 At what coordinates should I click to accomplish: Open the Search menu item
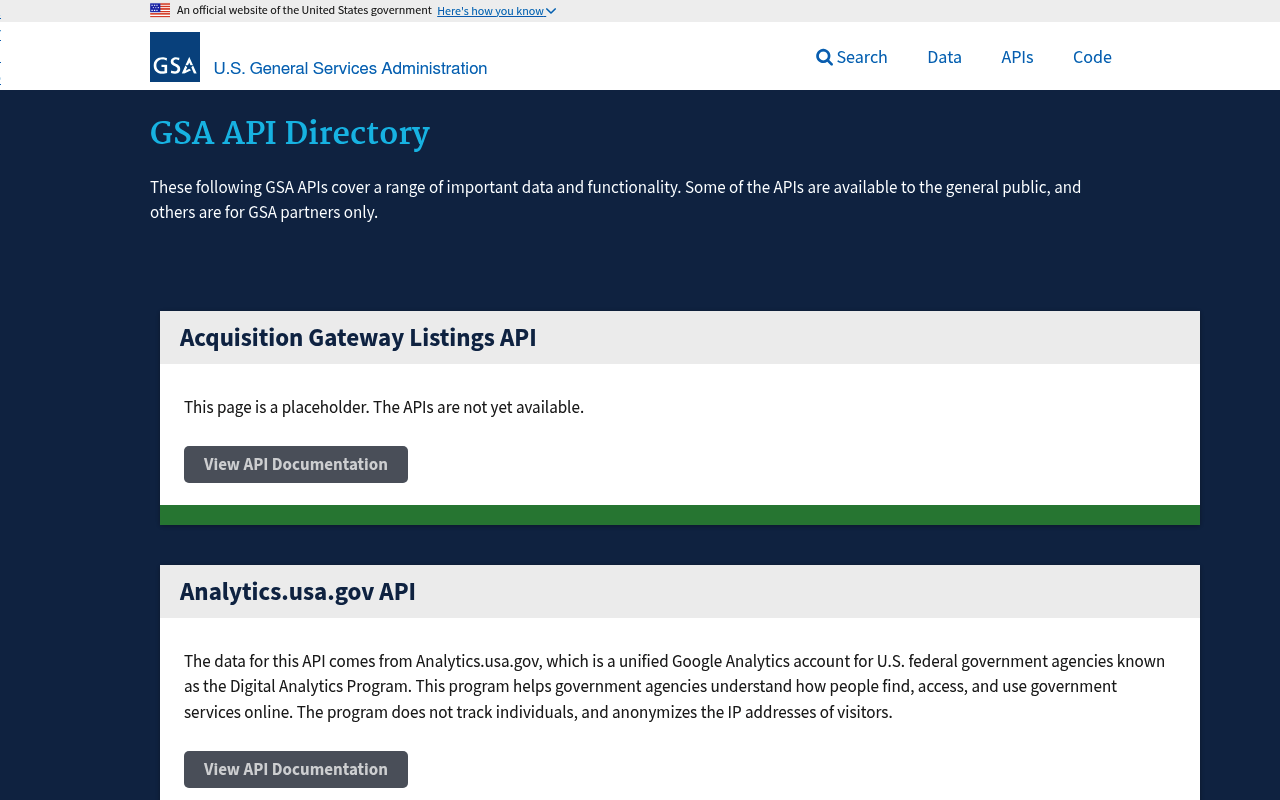[852, 57]
